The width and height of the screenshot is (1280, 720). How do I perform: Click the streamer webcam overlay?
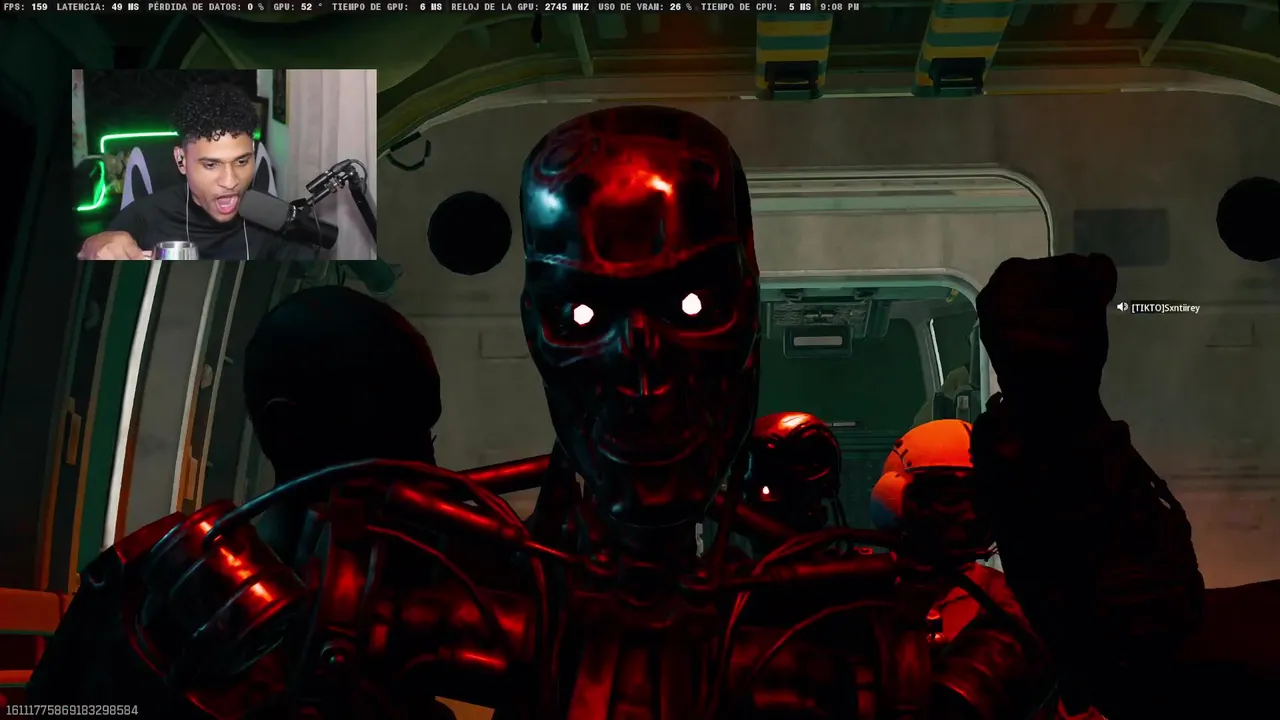tap(225, 165)
